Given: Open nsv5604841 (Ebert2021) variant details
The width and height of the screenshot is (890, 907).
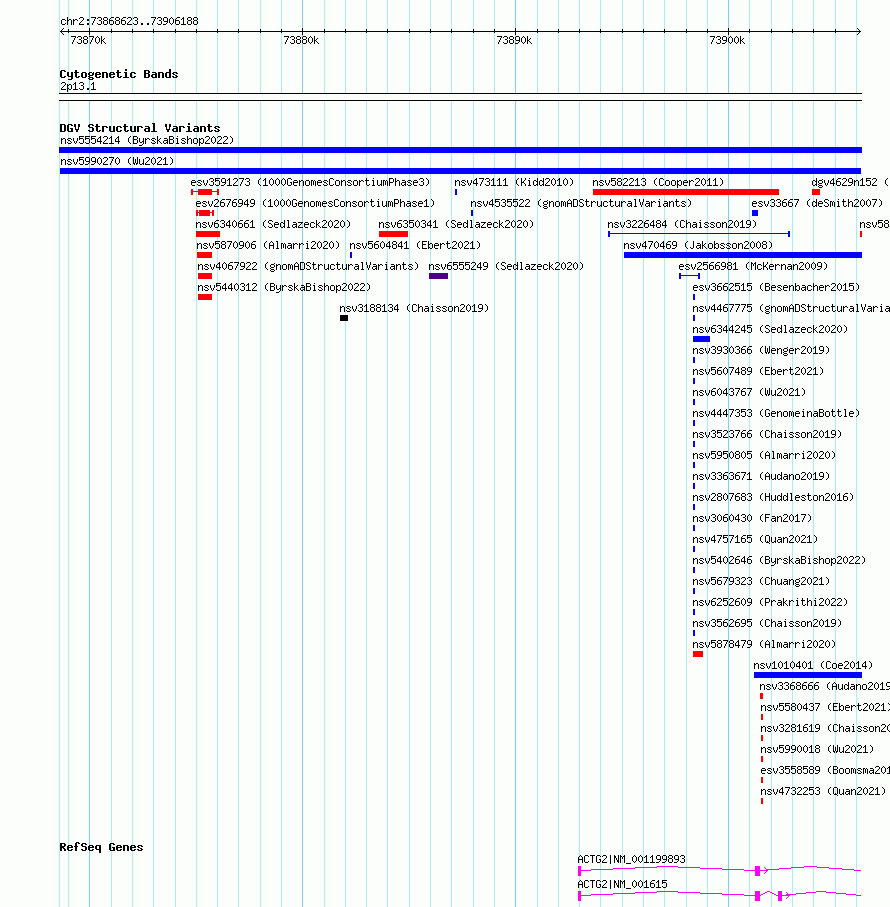Looking at the screenshot, I should 415,245.
